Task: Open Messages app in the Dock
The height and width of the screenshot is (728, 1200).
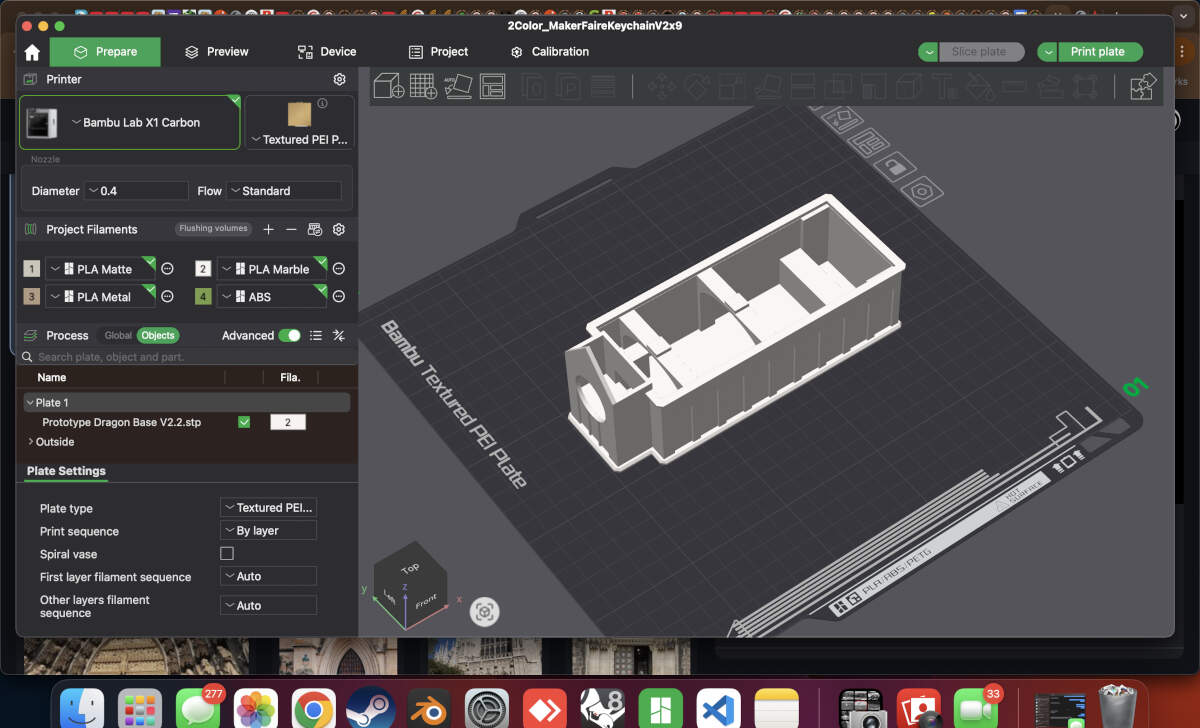Action: [x=198, y=710]
